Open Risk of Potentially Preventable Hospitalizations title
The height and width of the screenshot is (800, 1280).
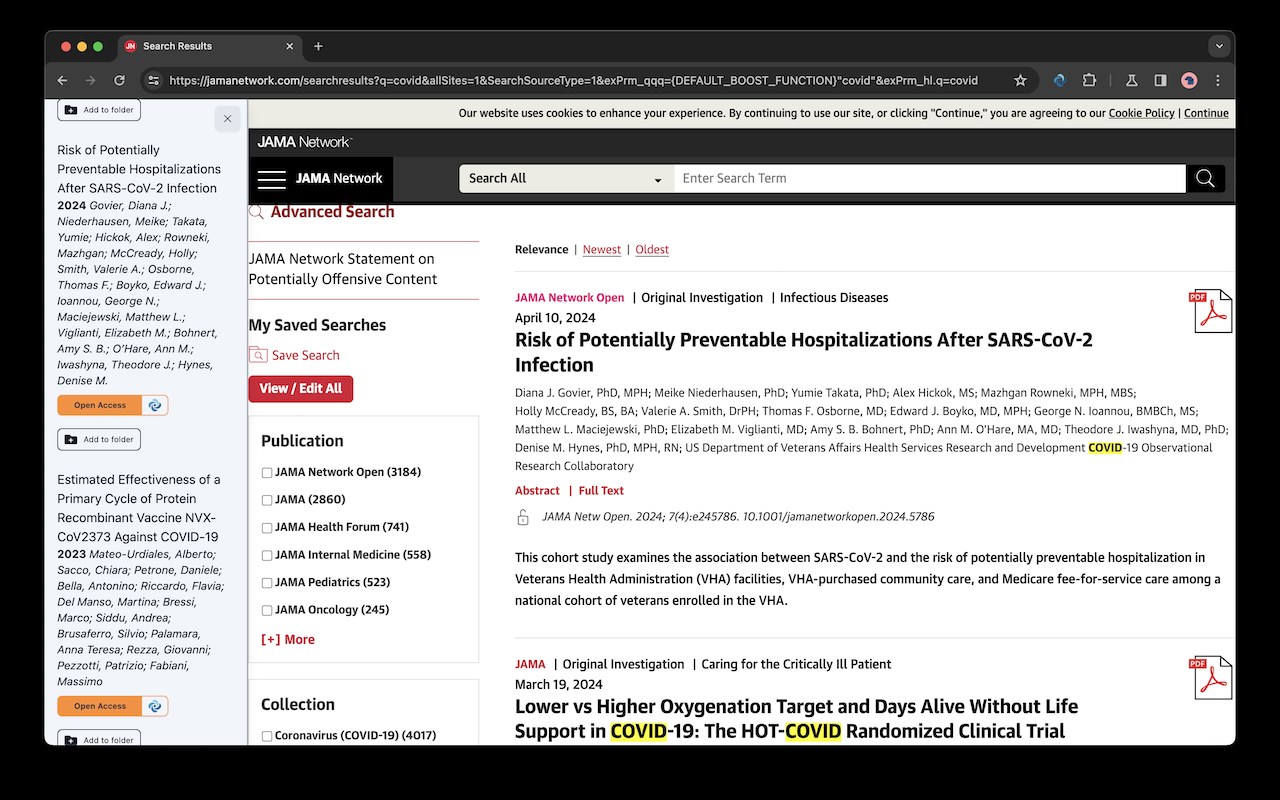(x=804, y=352)
